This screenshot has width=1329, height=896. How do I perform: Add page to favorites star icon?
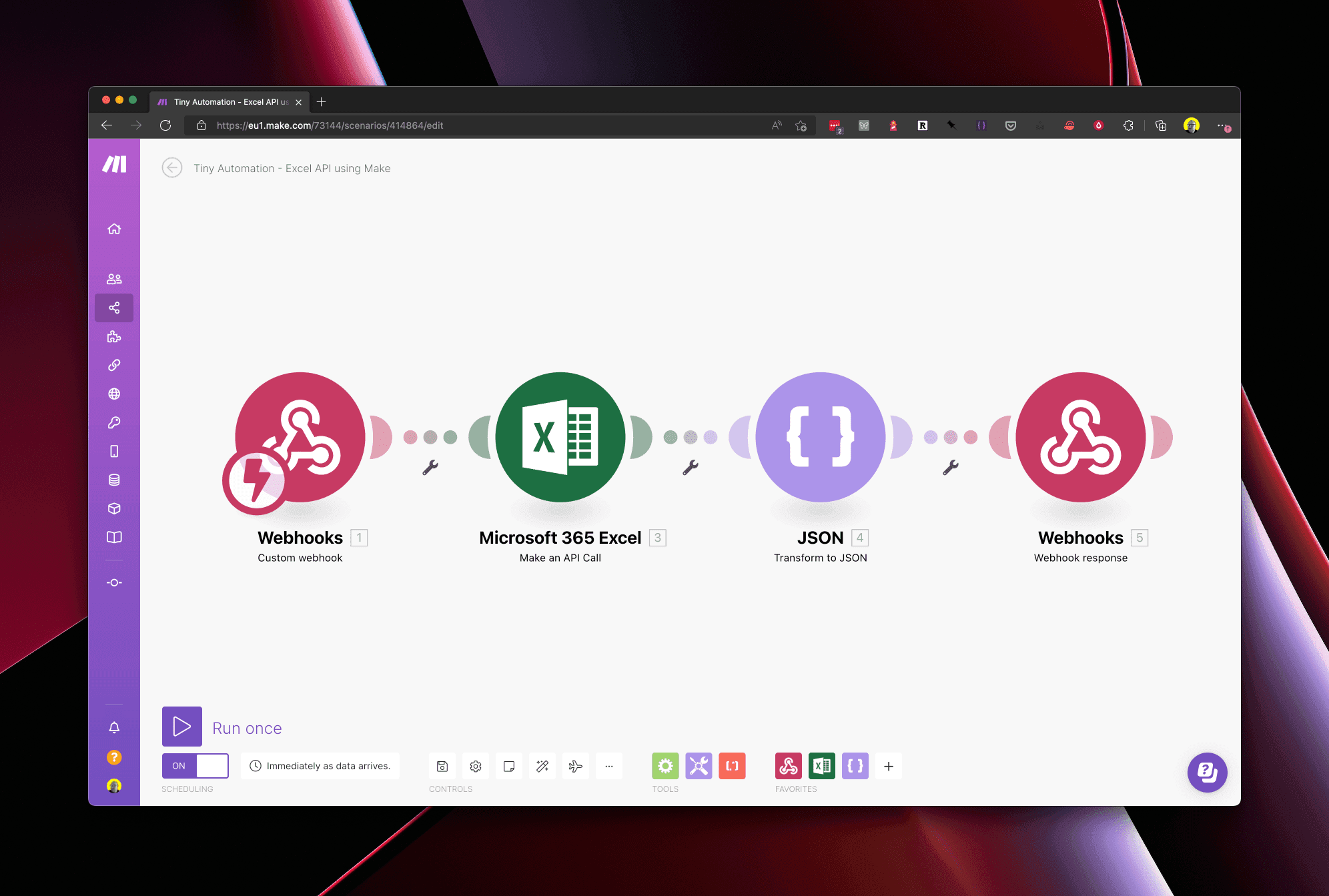click(801, 125)
